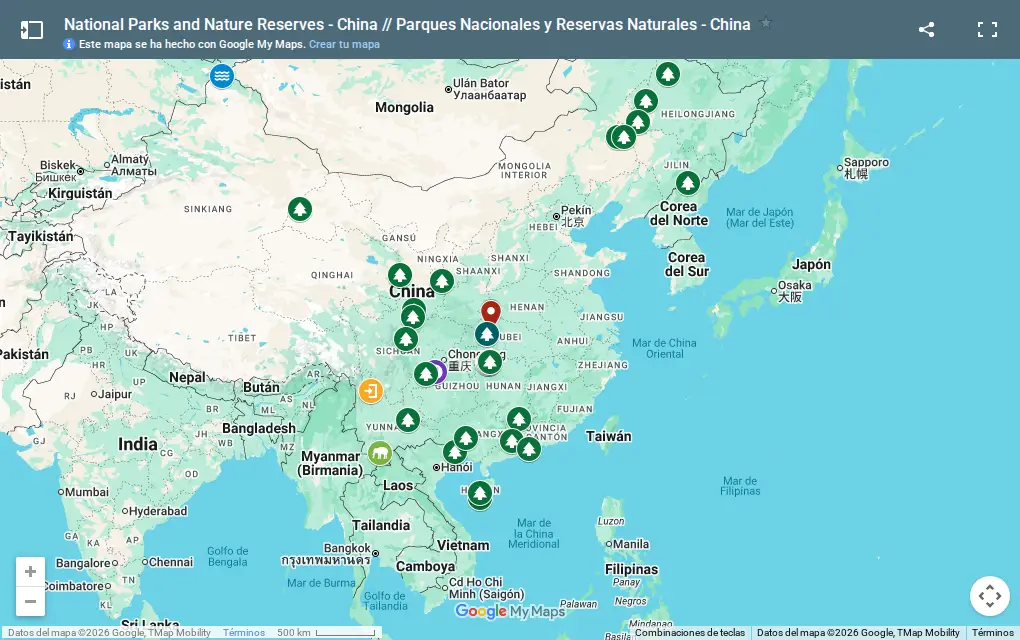Select the northernmost tree marker in Heilongjiang
Screen dimensions: 1020x640
(x=667, y=74)
